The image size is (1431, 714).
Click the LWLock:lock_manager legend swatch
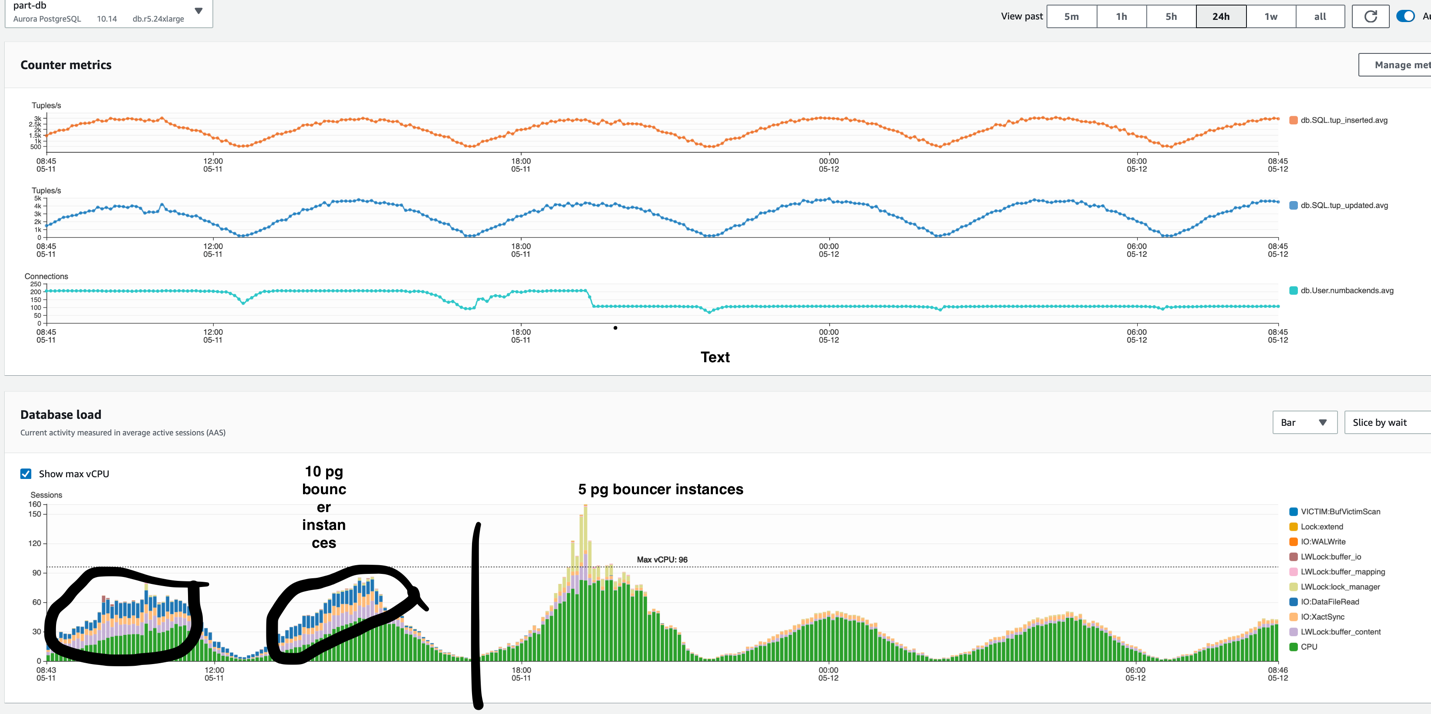(x=1293, y=587)
